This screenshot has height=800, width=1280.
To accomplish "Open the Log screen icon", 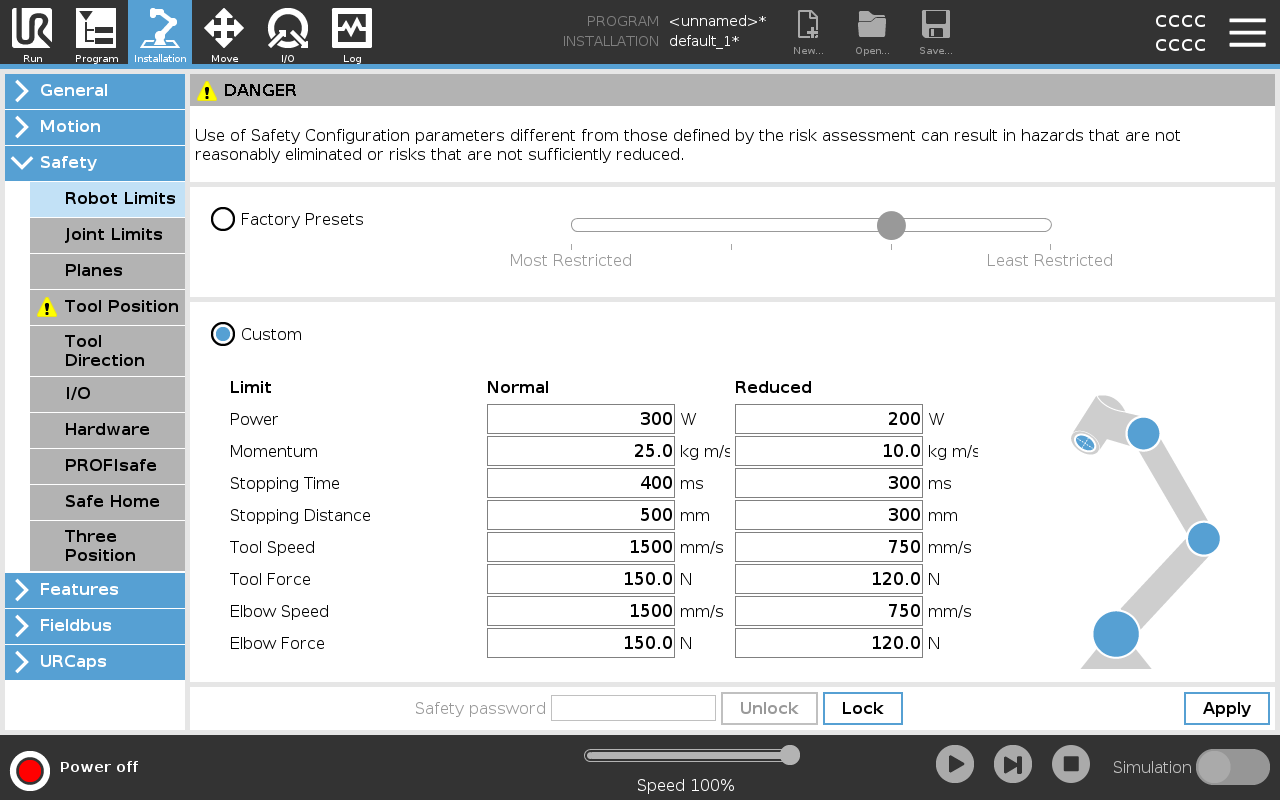I will point(352,30).
